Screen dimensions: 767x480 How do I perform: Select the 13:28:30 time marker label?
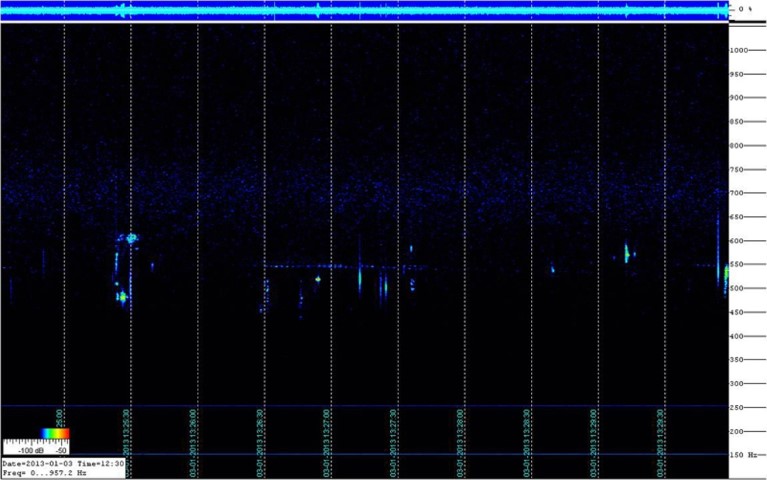click(526, 444)
